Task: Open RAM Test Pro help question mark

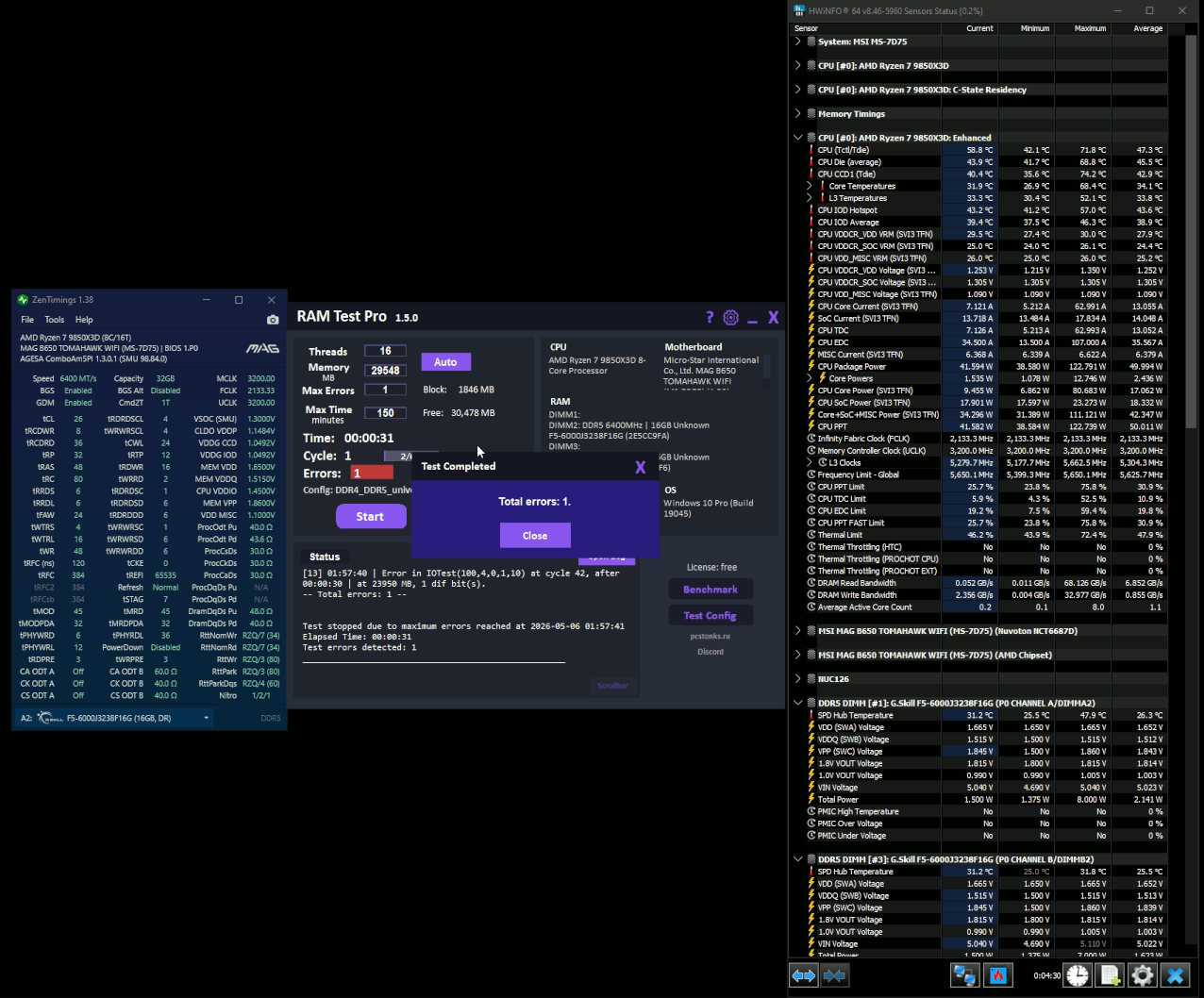Action: click(710, 318)
